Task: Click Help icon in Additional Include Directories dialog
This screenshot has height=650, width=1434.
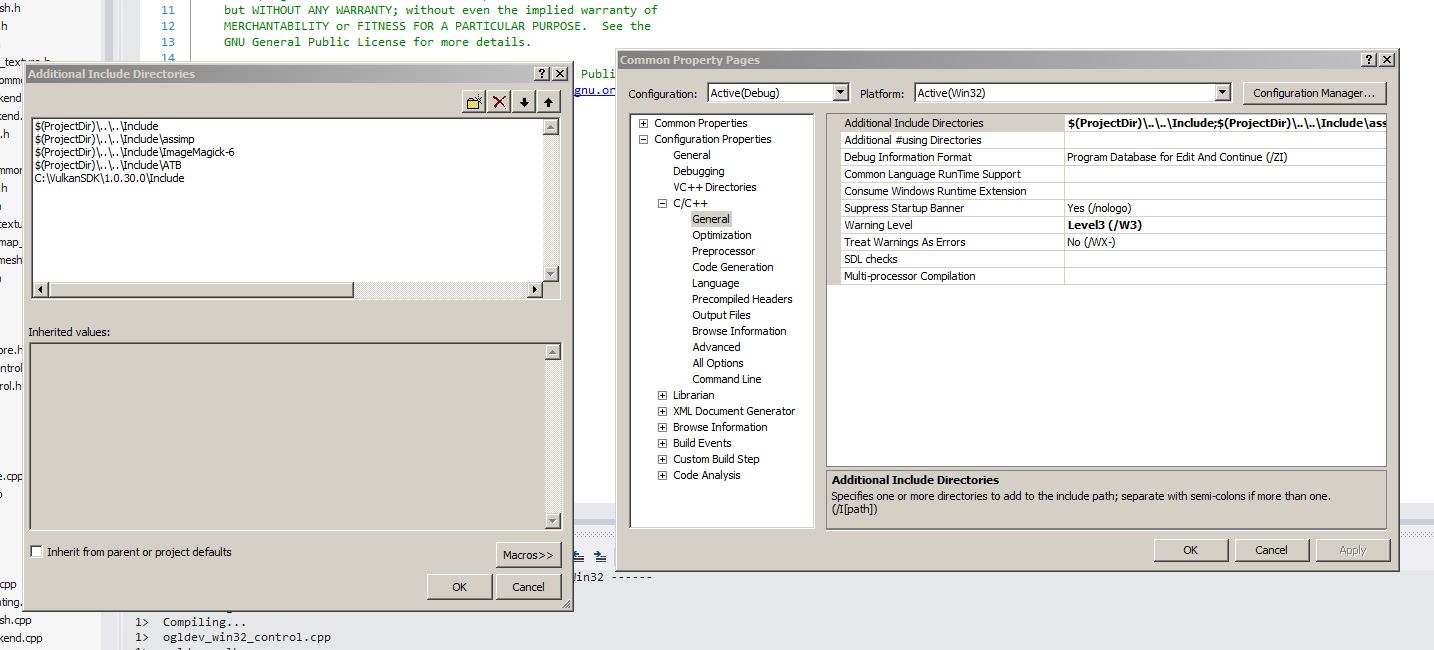Action: (x=541, y=74)
